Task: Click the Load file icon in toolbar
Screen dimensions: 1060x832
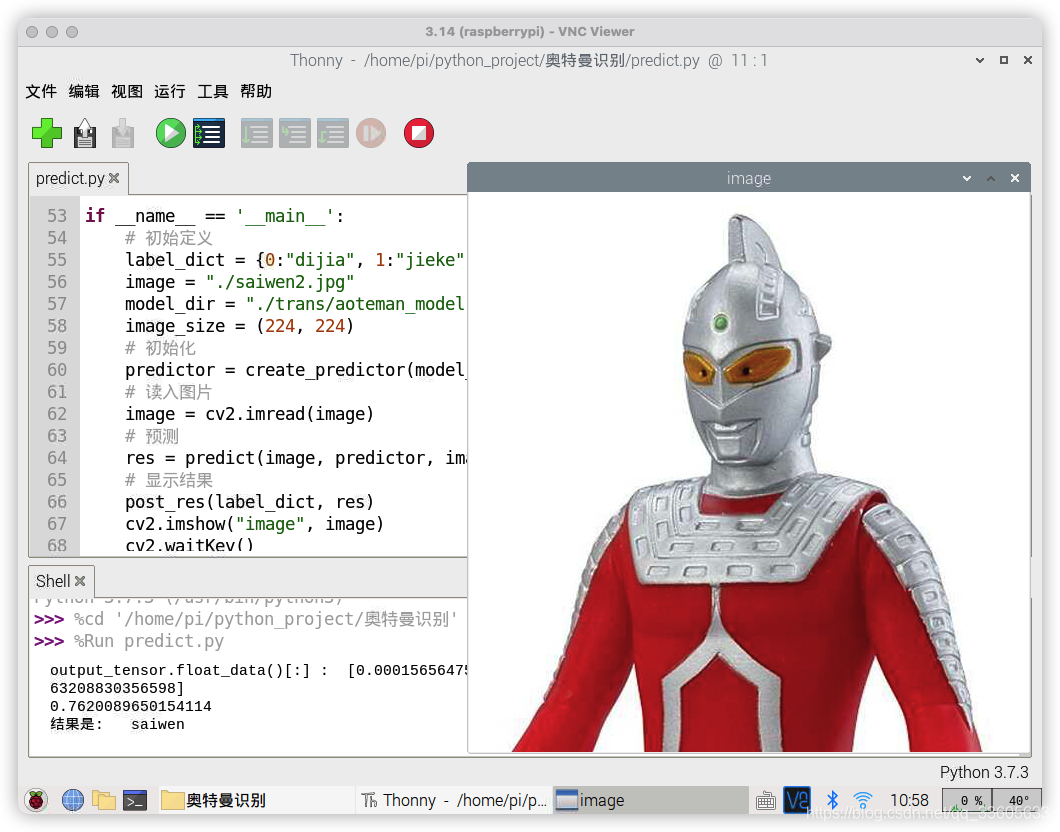Action: (85, 132)
